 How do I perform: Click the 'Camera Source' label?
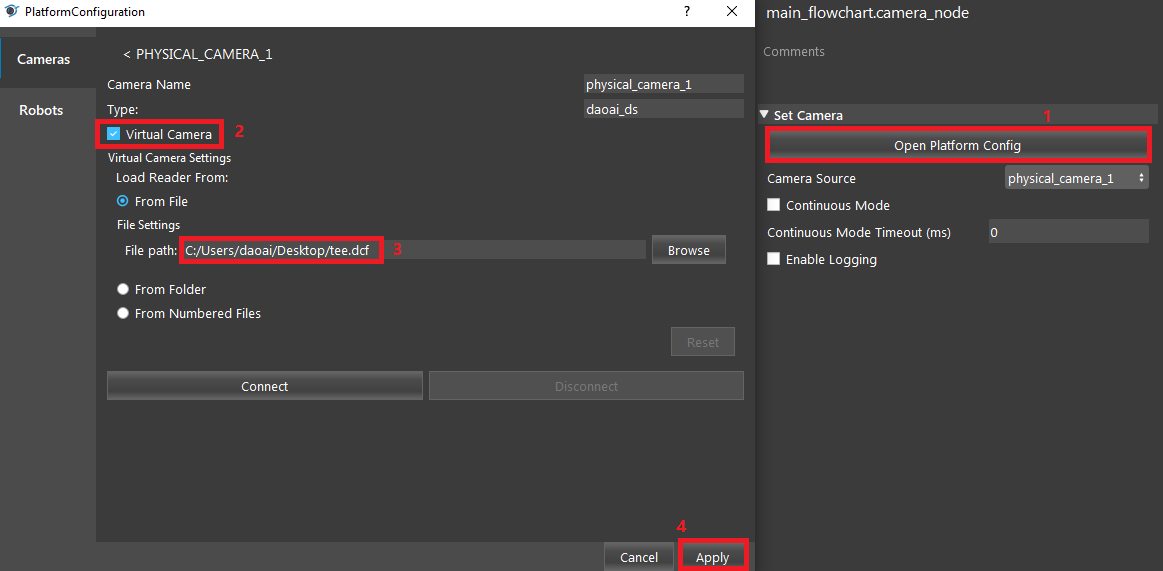[811, 179]
